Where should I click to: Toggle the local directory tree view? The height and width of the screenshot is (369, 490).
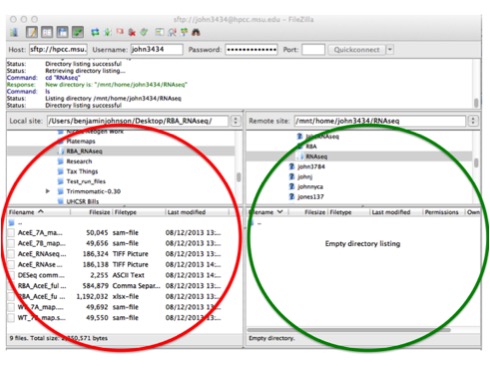(47, 32)
